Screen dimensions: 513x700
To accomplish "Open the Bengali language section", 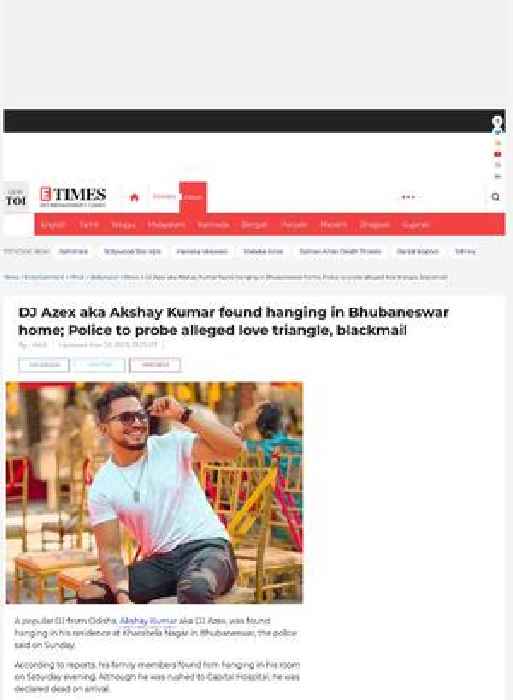I will pyautogui.click(x=254, y=225).
